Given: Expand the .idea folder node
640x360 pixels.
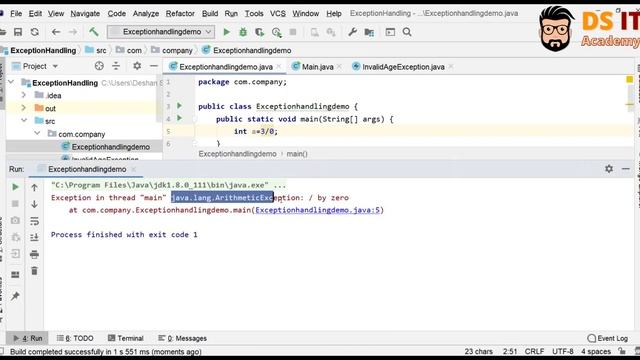Looking at the screenshot, I should (x=24, y=95).
